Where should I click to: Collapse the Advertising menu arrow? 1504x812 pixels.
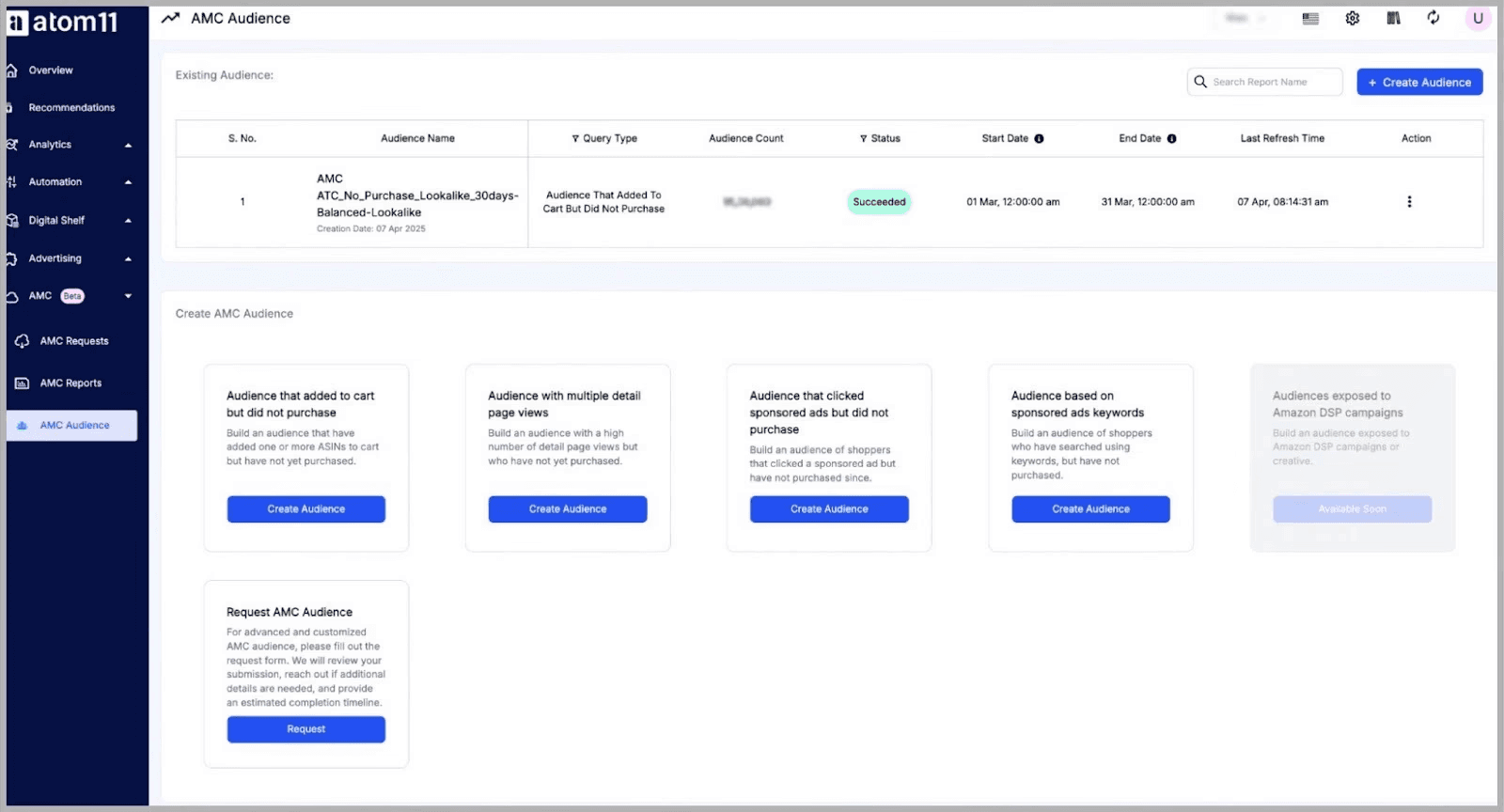coord(128,258)
